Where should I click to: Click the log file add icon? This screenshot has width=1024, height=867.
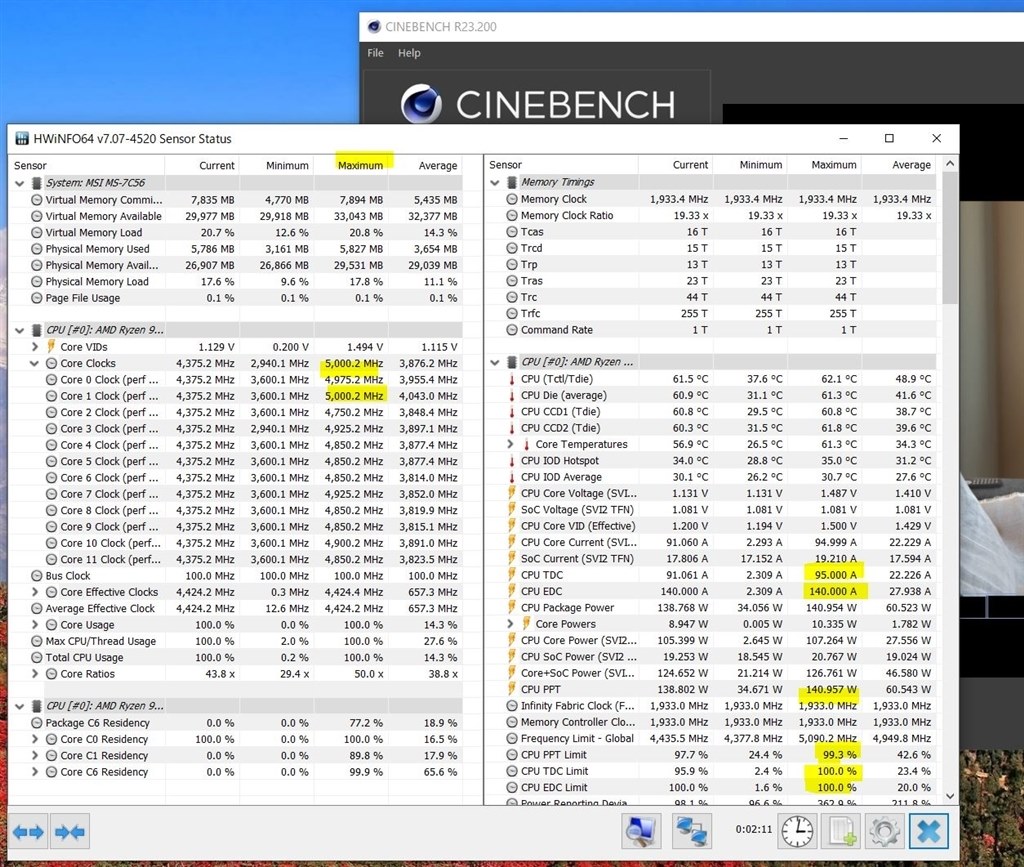(841, 832)
